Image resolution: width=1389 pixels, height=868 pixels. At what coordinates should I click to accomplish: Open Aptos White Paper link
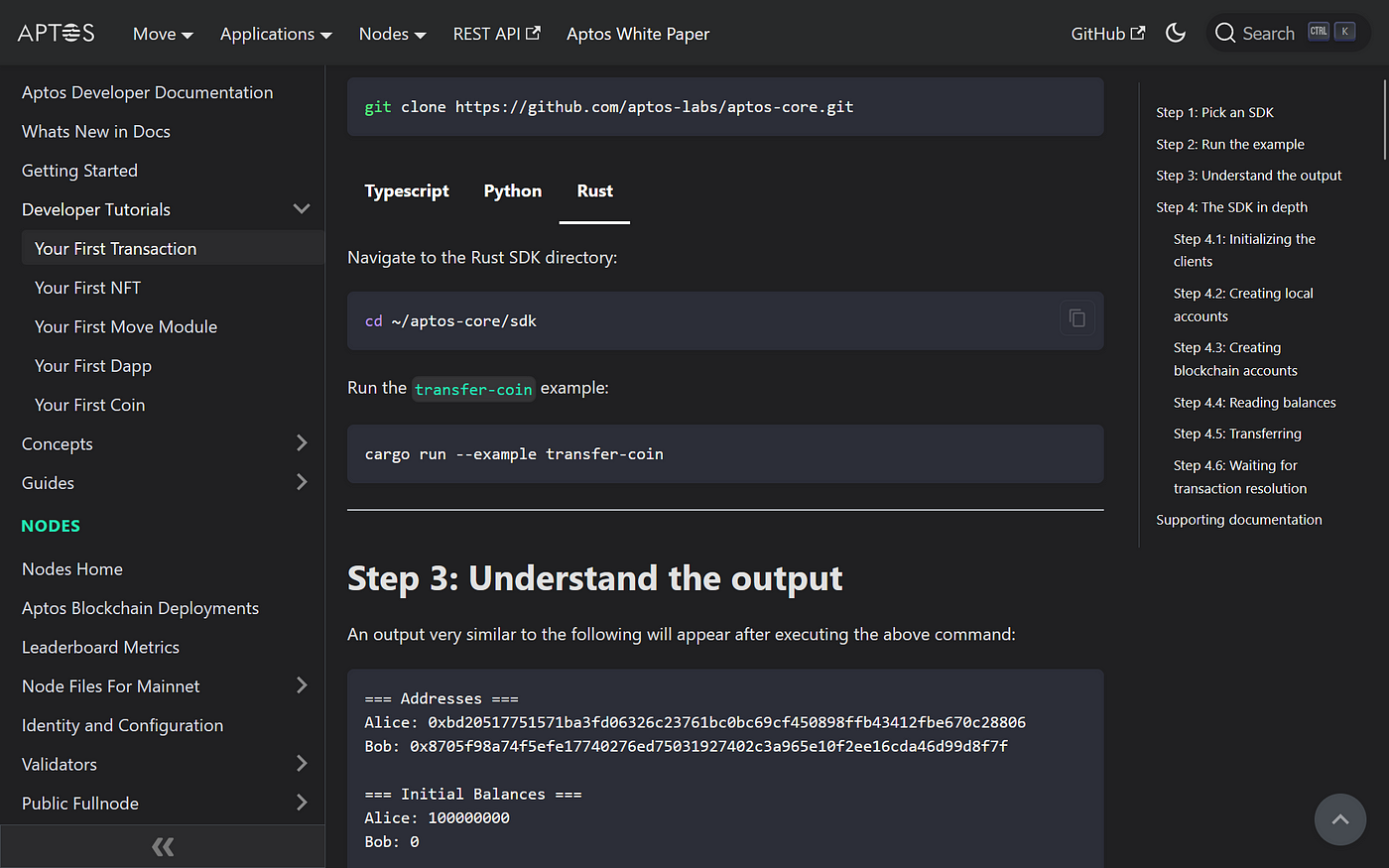[x=638, y=34]
